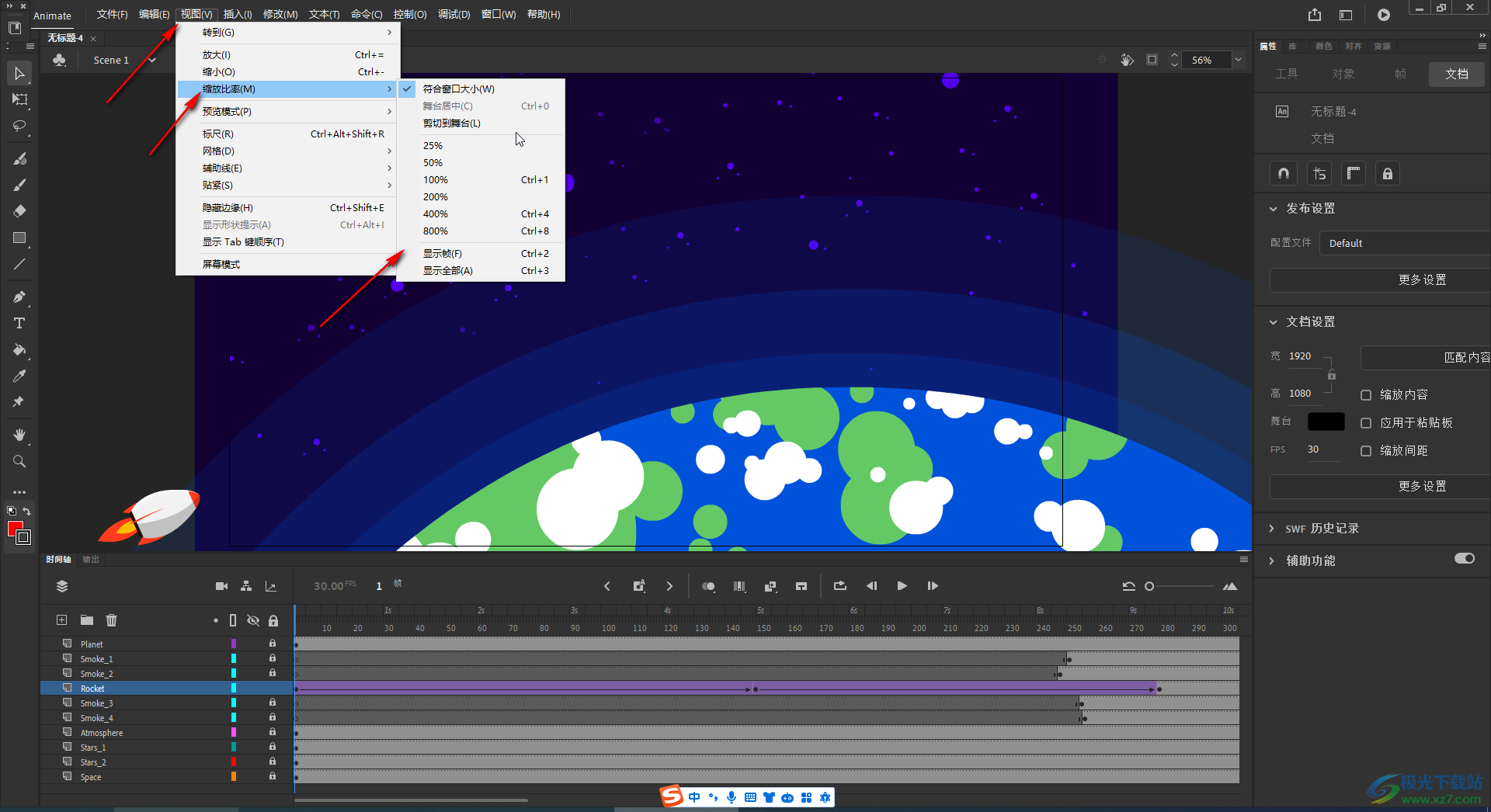Select the Text tool
Image resolution: width=1491 pixels, height=812 pixels.
(x=19, y=323)
